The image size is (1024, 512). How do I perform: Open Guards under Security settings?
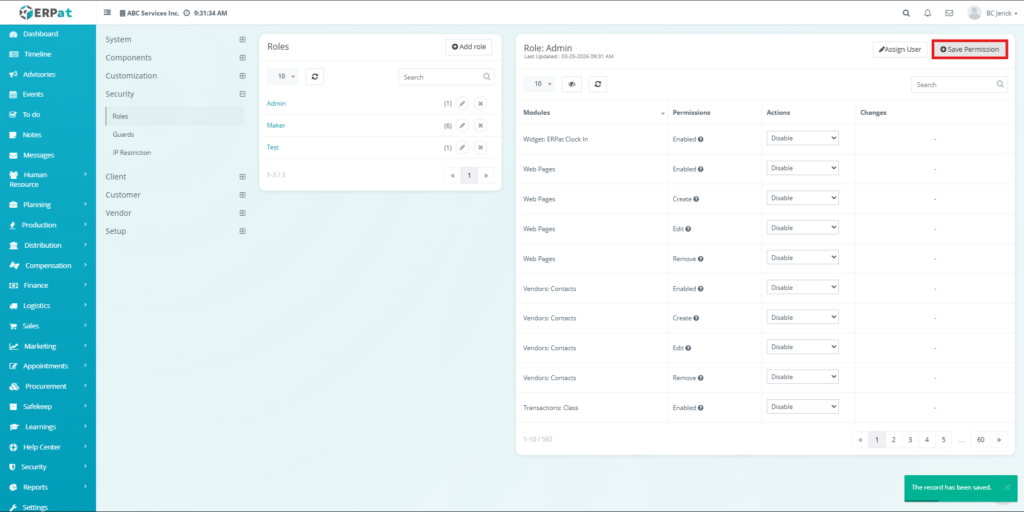click(x=123, y=134)
